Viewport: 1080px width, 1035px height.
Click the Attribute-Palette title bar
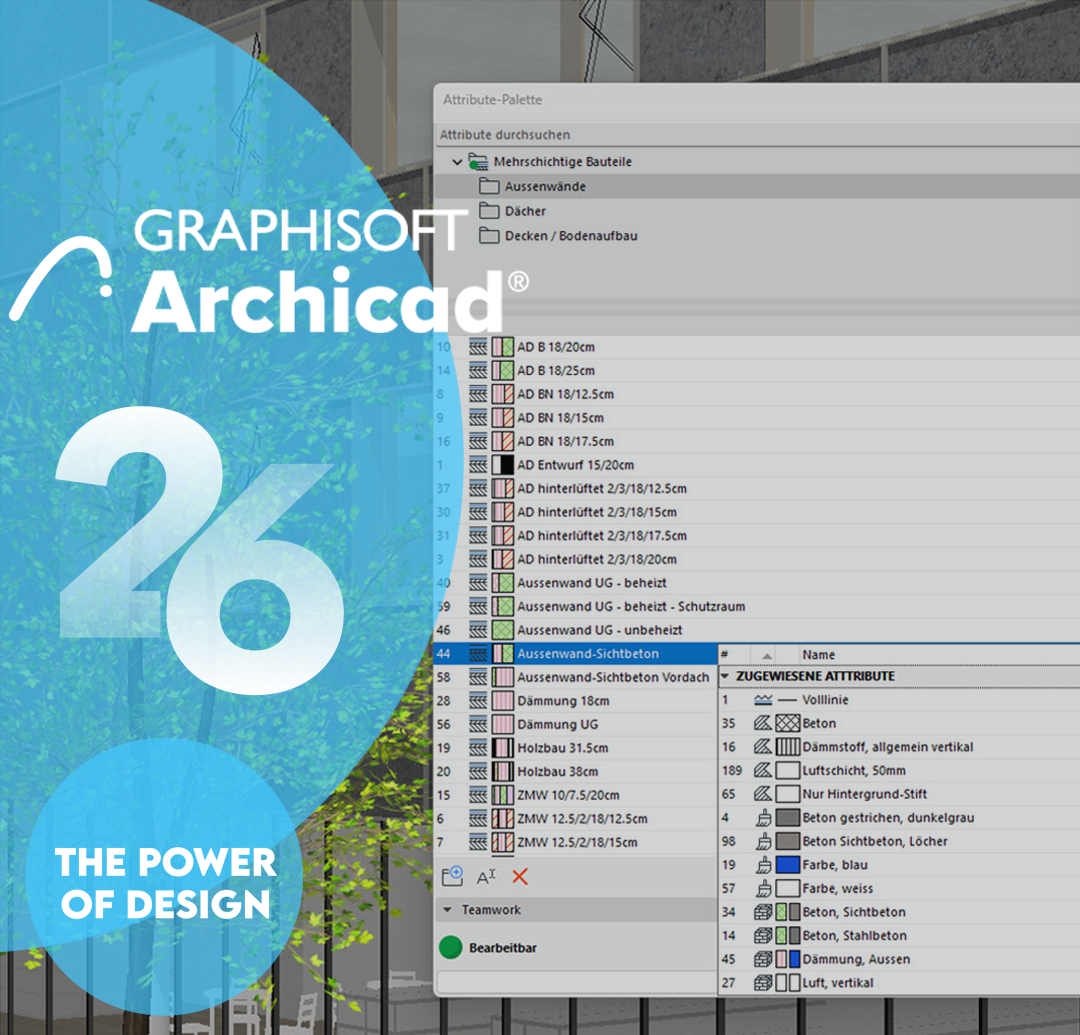coord(757,101)
